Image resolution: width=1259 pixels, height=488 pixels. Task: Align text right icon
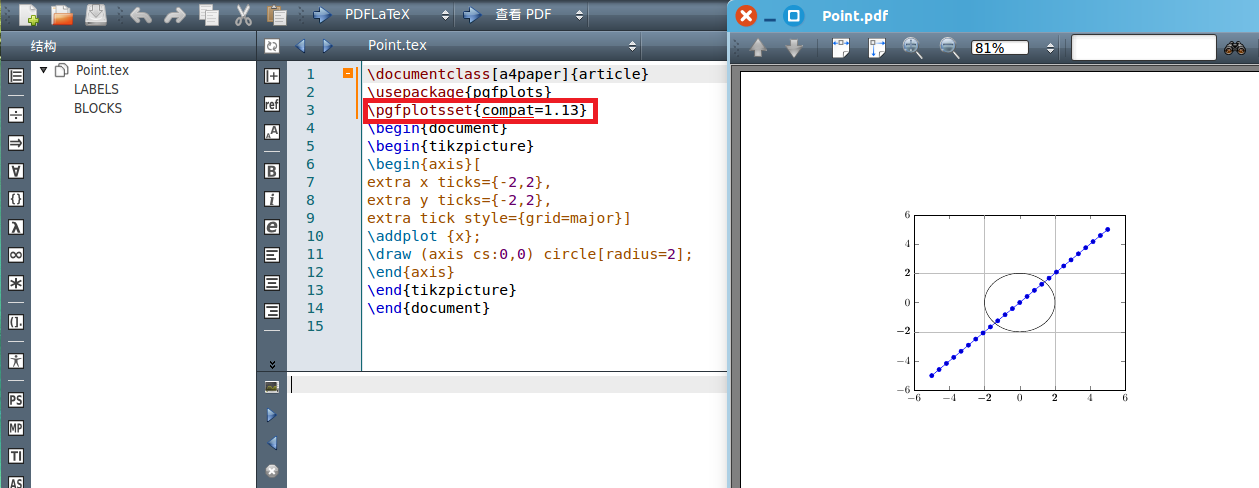271,311
